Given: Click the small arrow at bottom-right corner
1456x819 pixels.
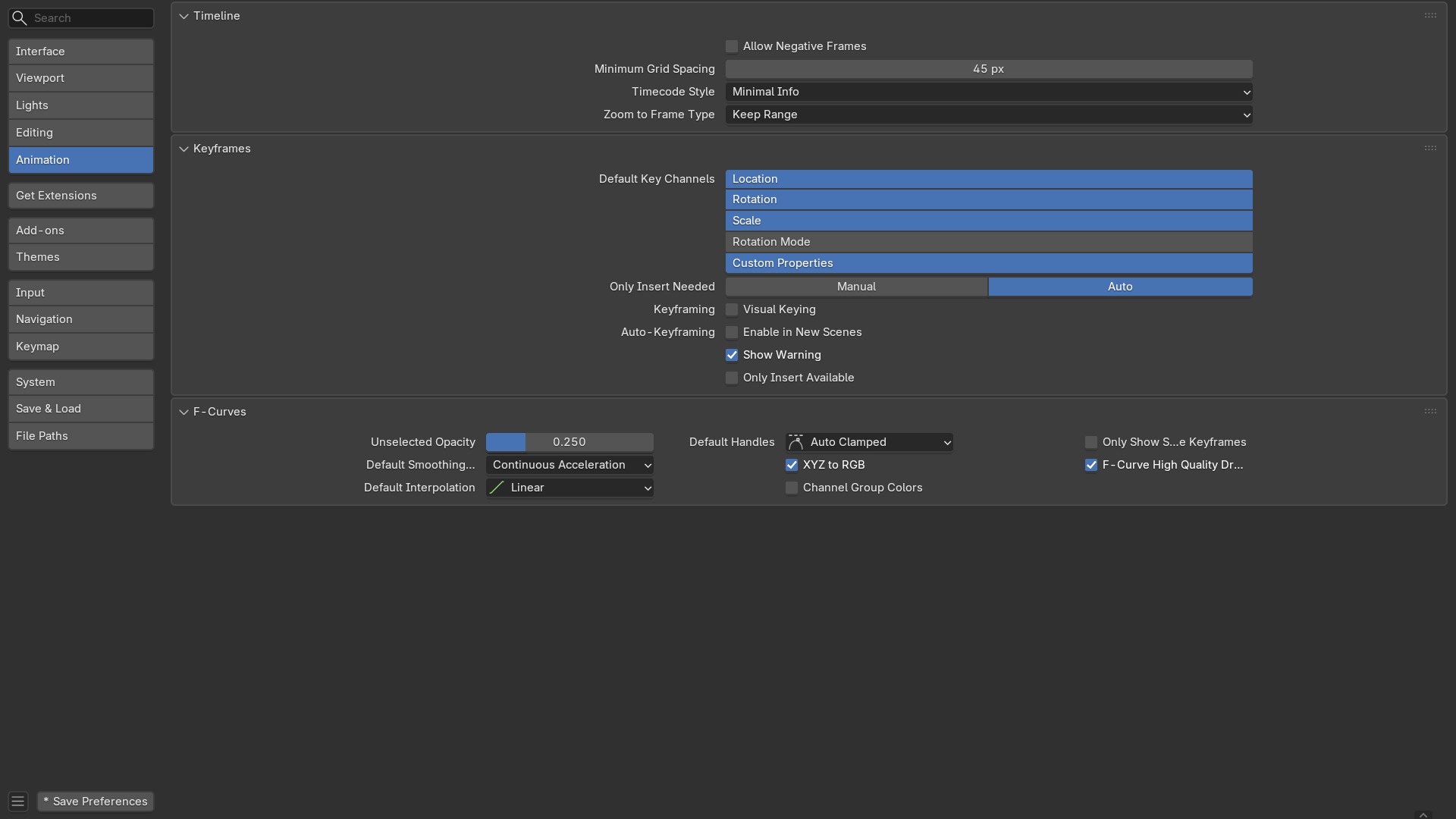Looking at the screenshot, I should tap(1423, 814).
